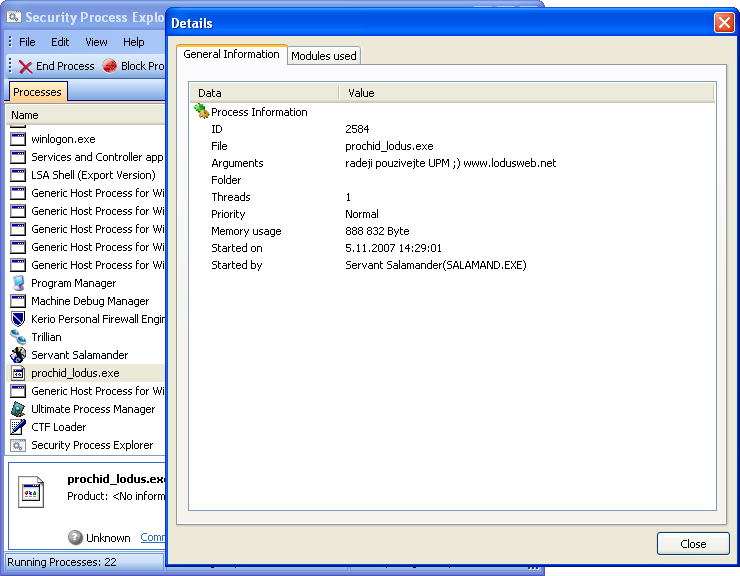Image resolution: width=740 pixels, height=576 pixels.
Task: Click the Process Information puzzle icon
Action: [x=202, y=111]
